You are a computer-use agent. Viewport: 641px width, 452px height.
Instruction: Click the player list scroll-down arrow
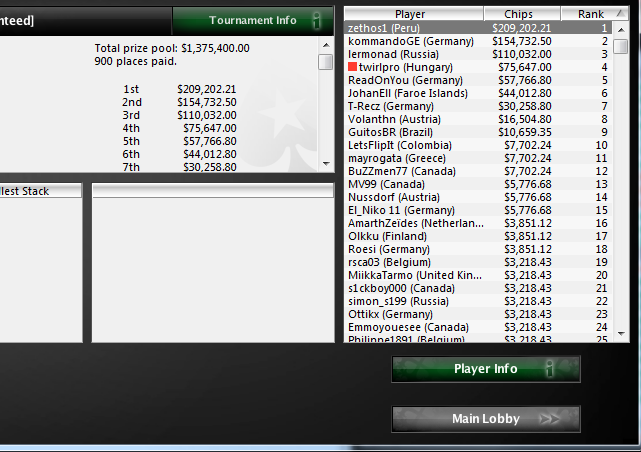coord(621,334)
